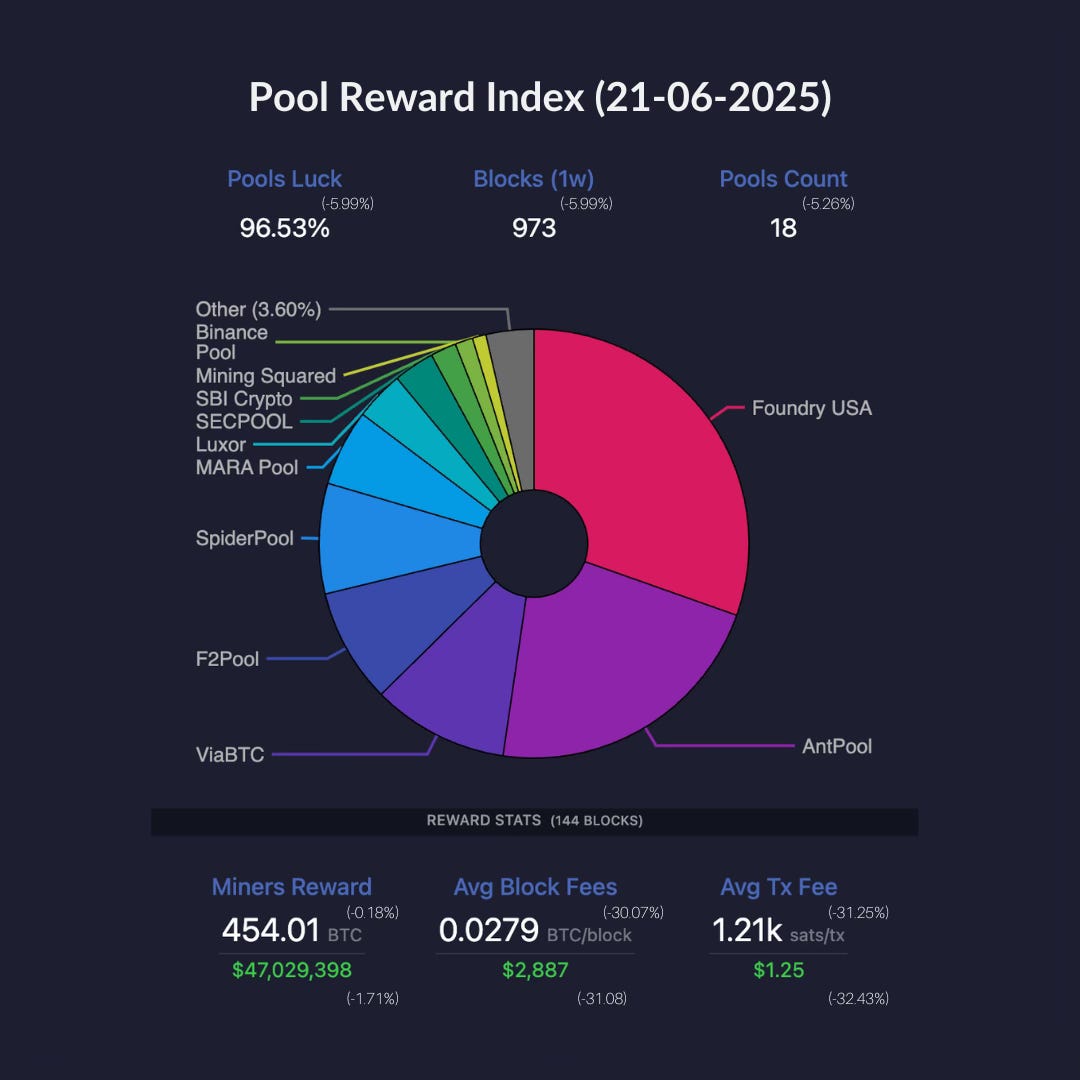Viewport: 1080px width, 1080px height.
Task: Click the '(-31.25%)' tx fee change
Action: point(858,913)
